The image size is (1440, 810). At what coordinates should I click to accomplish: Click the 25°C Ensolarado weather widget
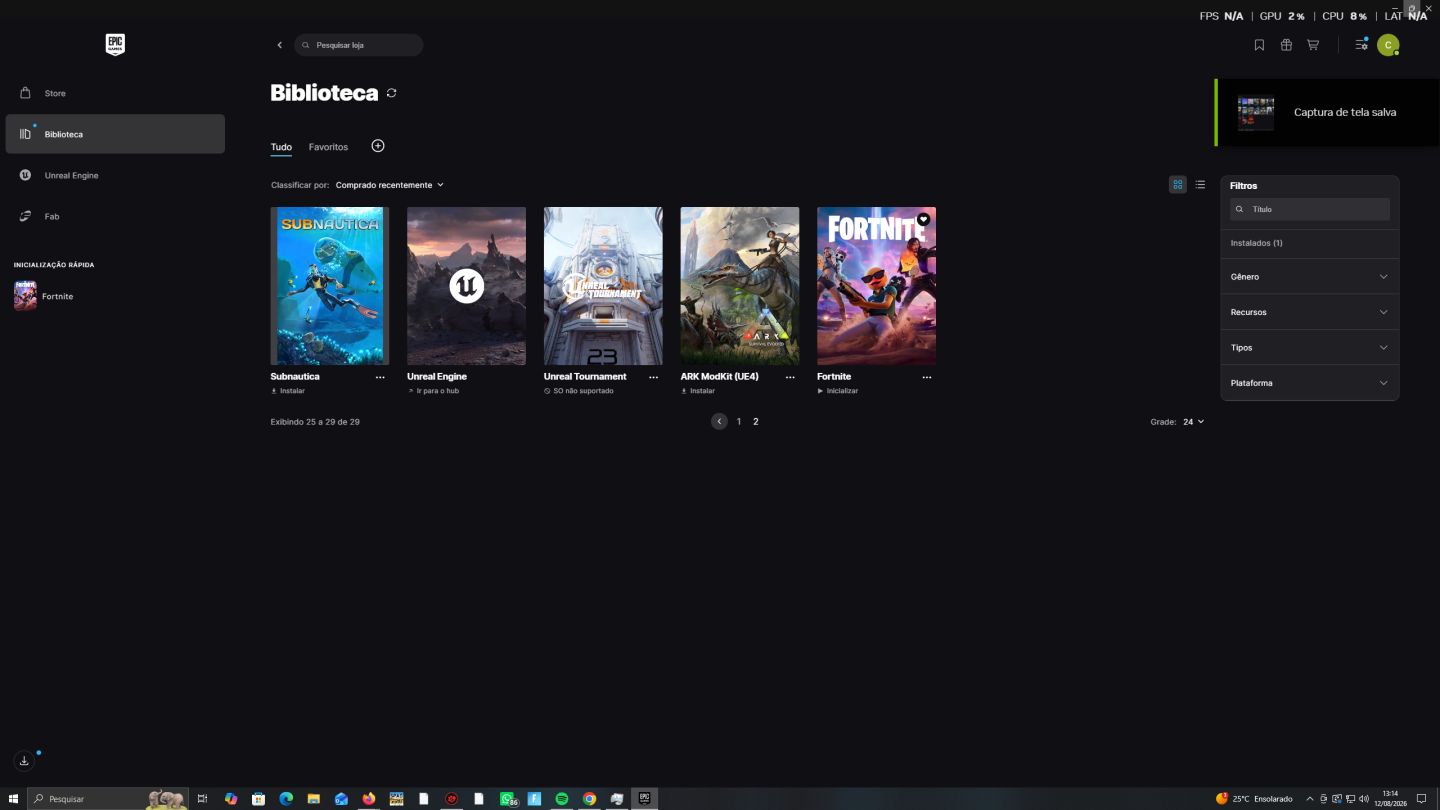coord(1254,799)
